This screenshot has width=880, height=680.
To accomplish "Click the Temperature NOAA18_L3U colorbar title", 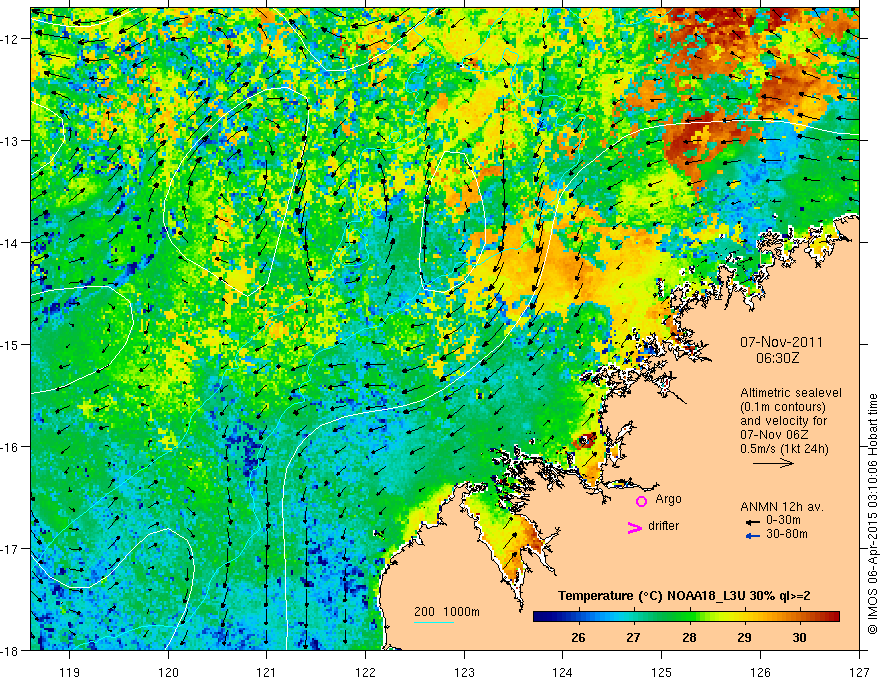I will [x=684, y=596].
